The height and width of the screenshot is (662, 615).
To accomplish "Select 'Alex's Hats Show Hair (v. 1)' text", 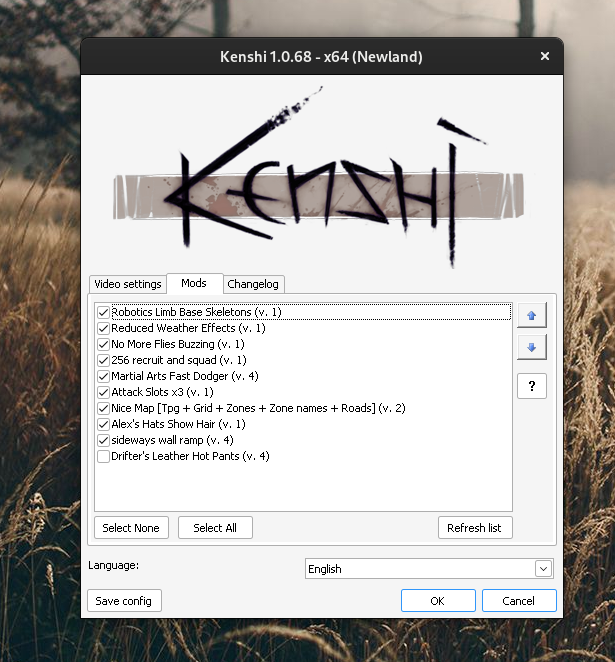I will (x=179, y=424).
